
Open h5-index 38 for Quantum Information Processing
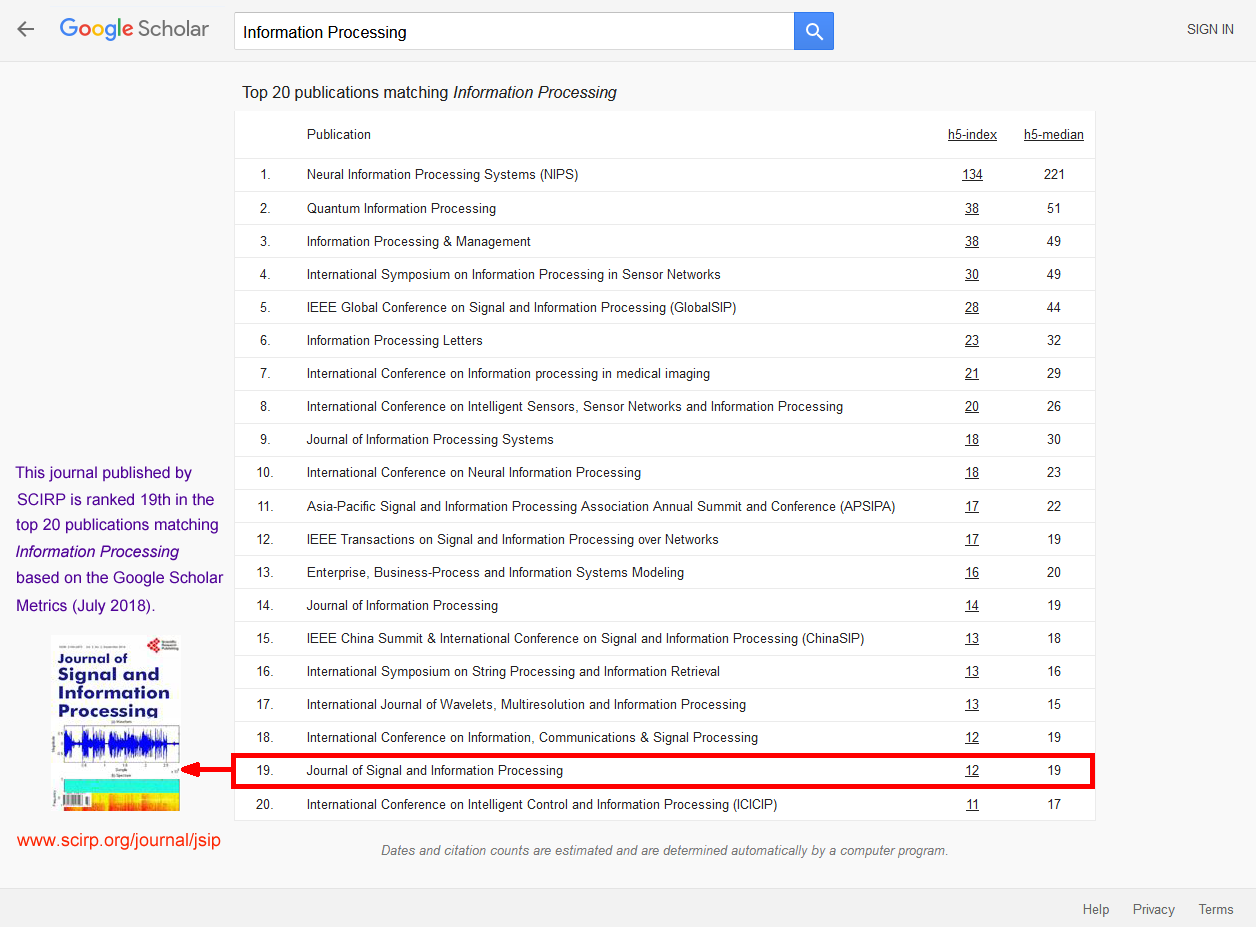tap(972, 209)
